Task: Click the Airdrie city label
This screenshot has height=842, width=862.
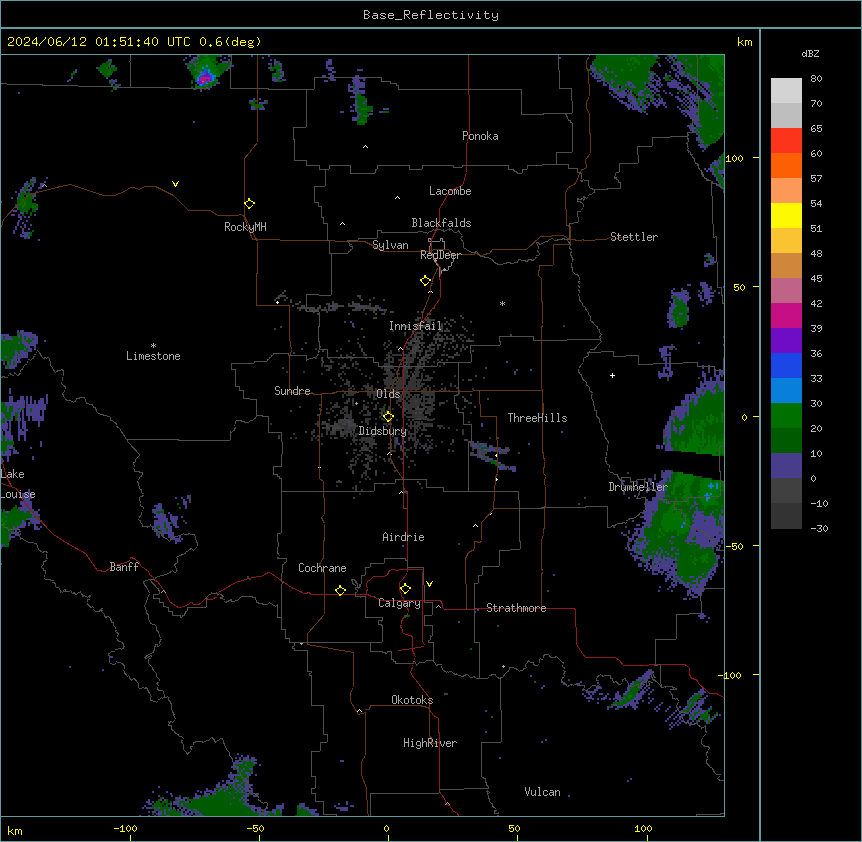Action: click(x=403, y=537)
